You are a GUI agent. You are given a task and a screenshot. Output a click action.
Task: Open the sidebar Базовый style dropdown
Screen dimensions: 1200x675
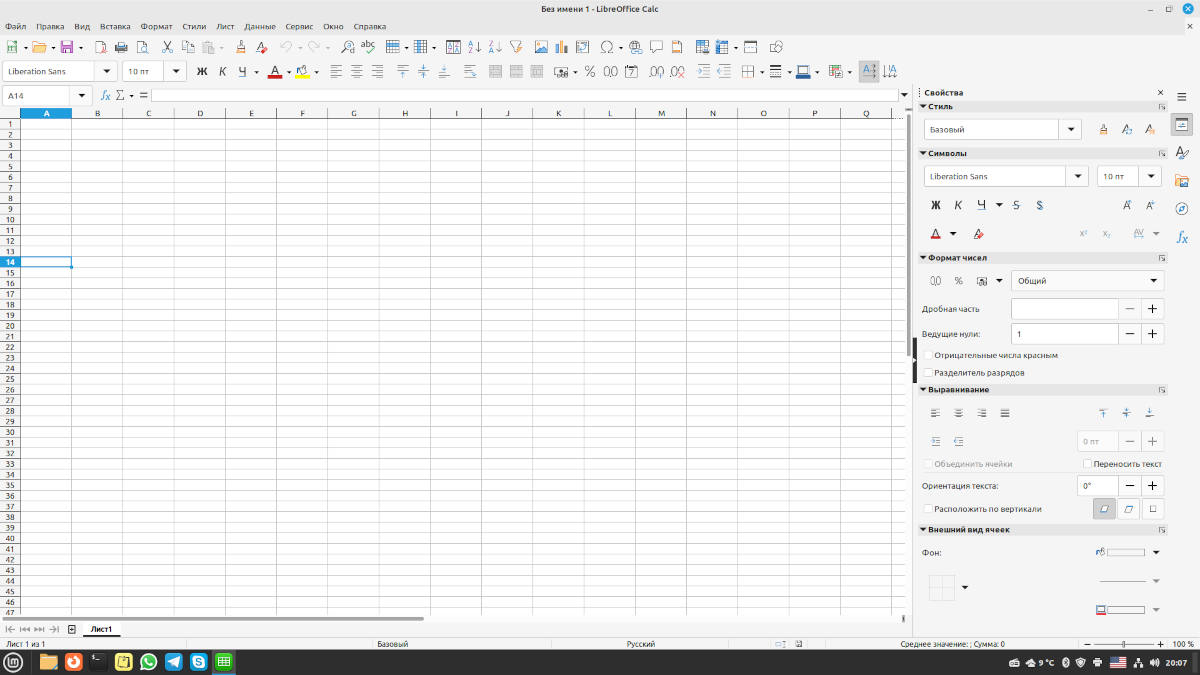point(1072,129)
